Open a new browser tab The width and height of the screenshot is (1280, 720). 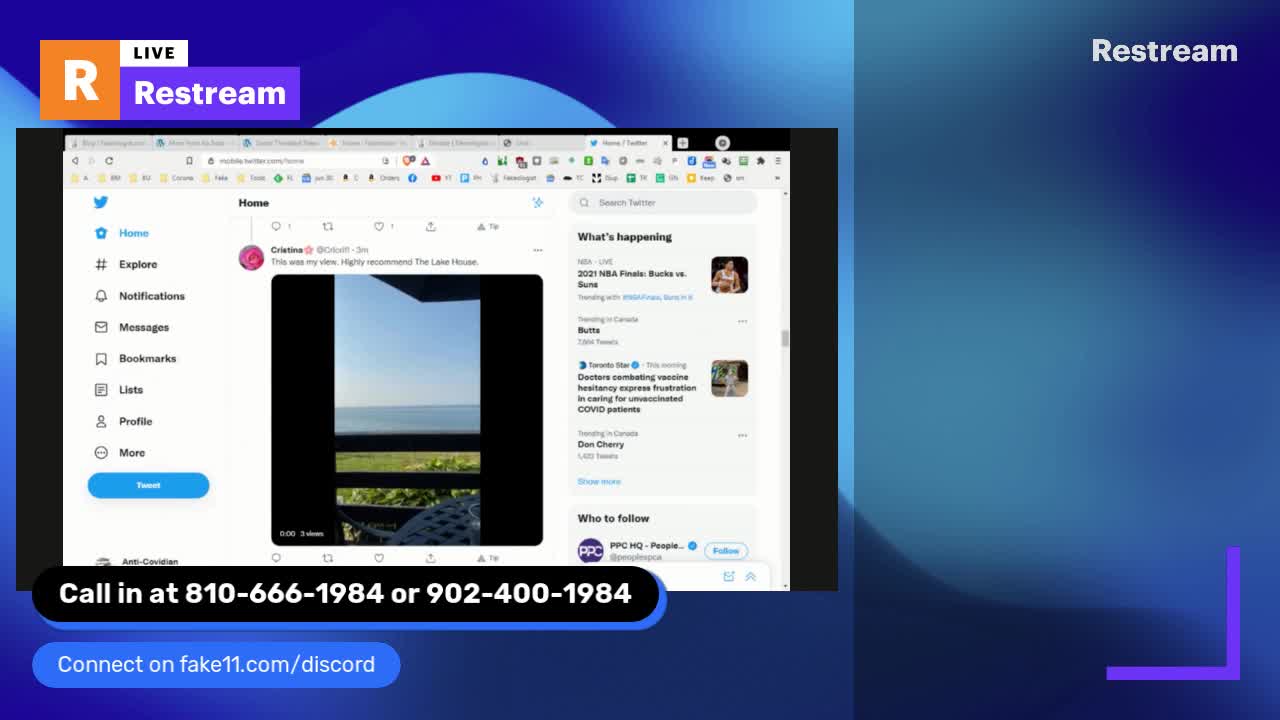click(683, 143)
